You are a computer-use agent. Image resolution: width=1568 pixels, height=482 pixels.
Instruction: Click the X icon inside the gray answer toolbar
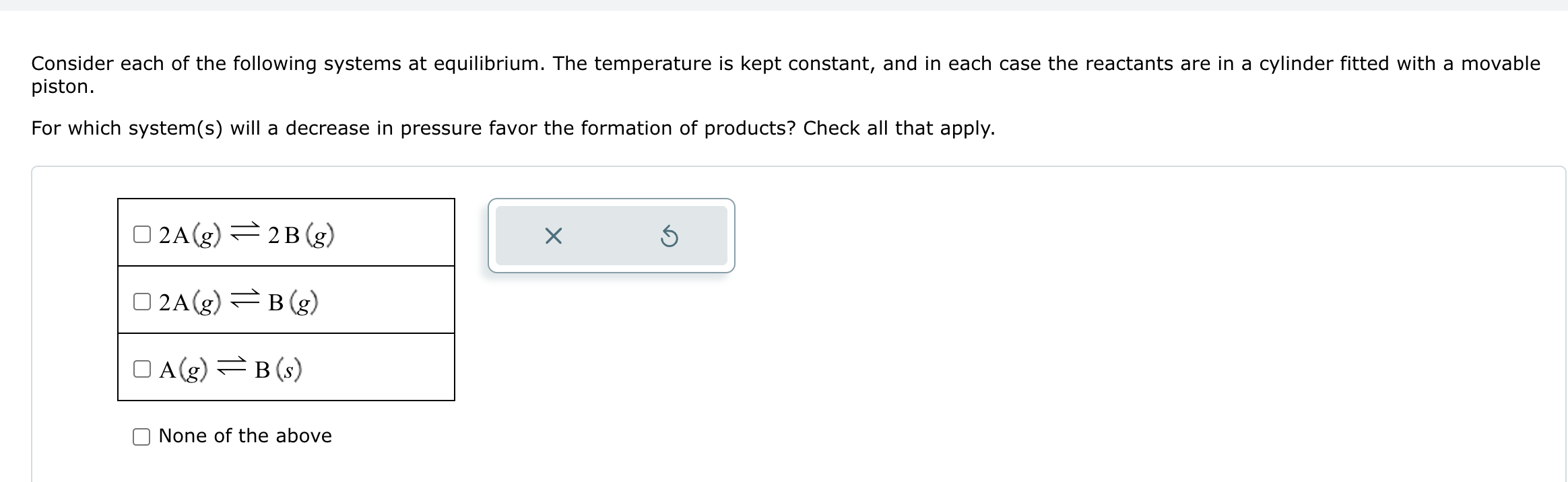tap(552, 235)
